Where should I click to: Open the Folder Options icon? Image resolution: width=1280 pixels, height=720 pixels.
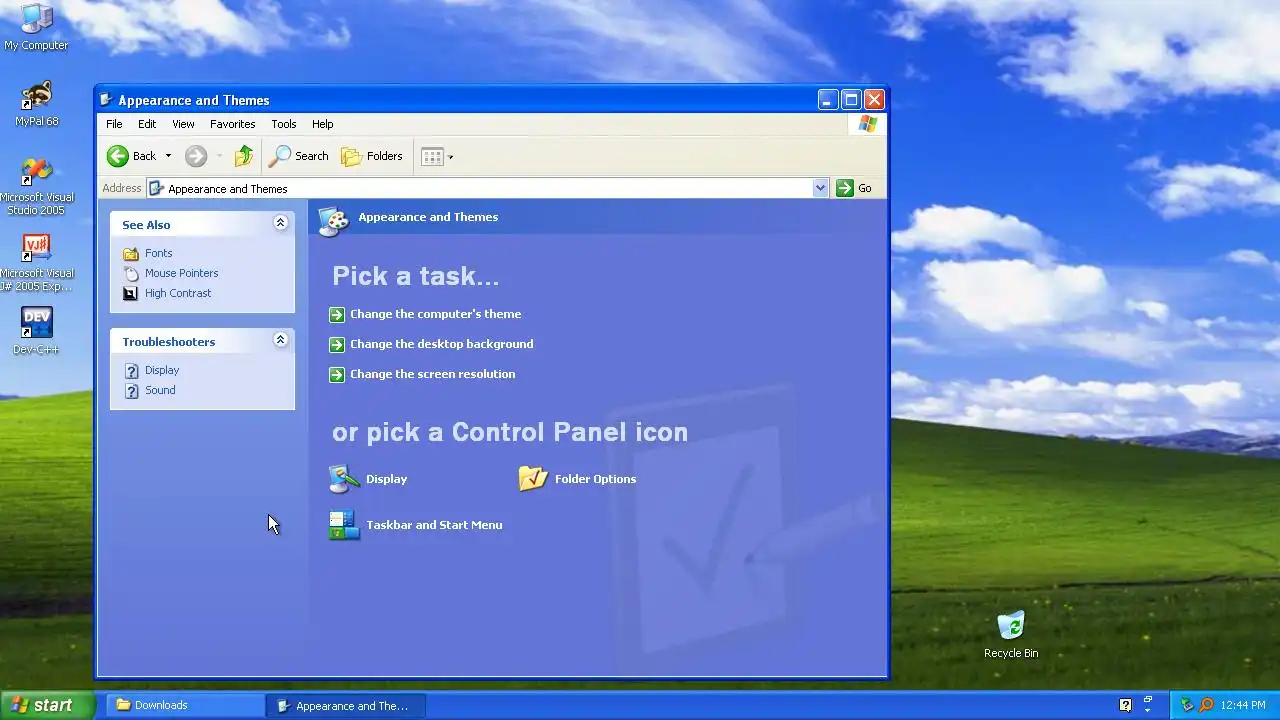point(533,479)
